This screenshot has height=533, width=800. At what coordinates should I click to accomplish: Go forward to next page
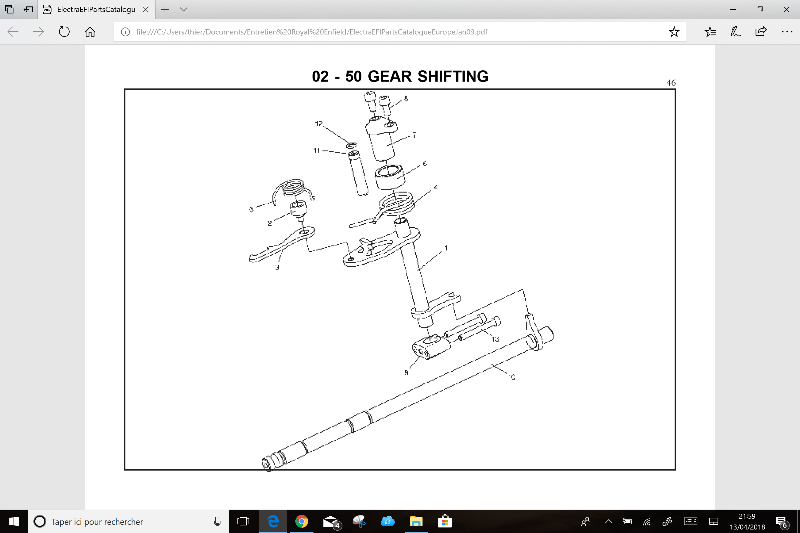tap(39, 32)
